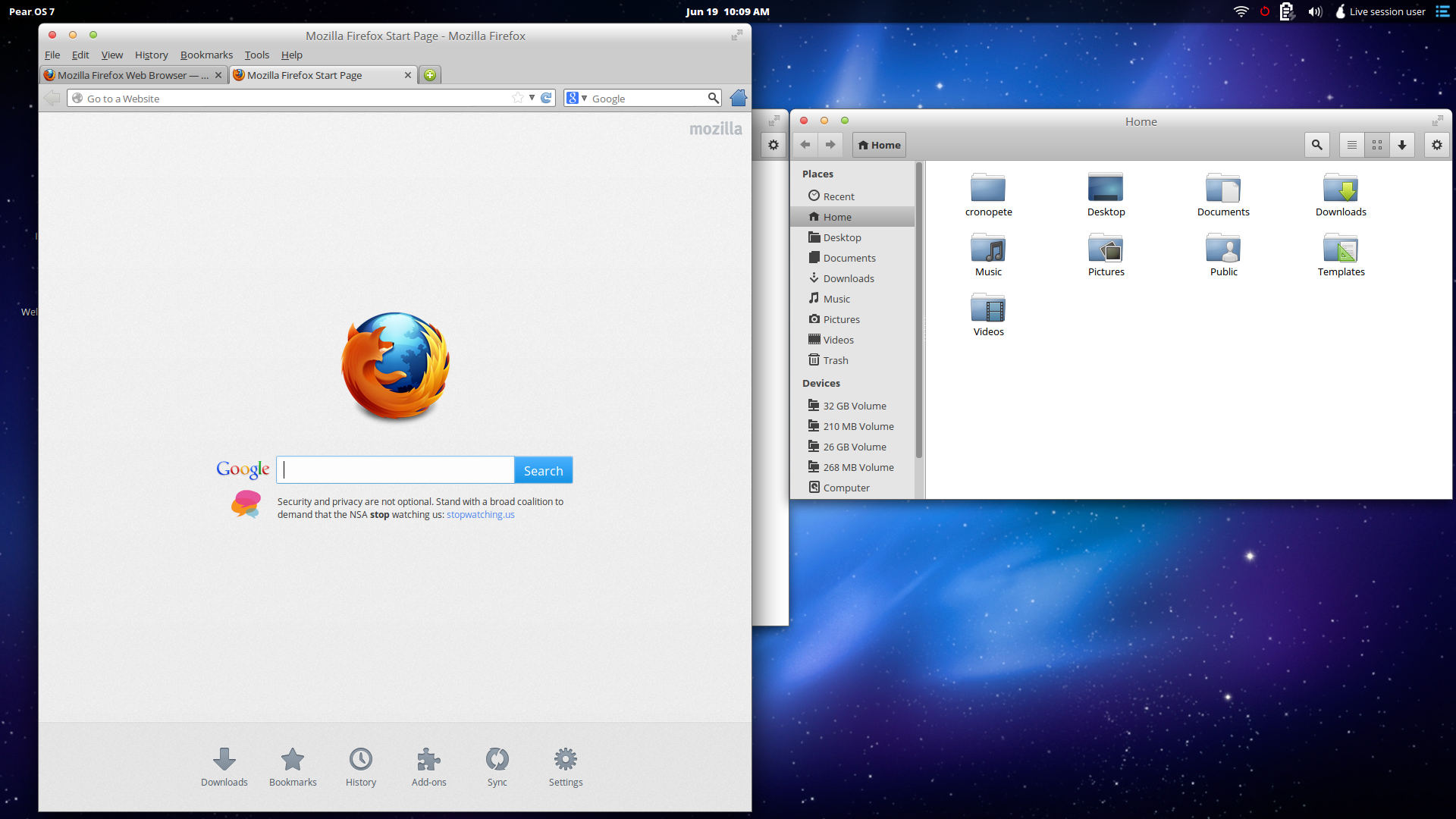Click the file manager sidebar scrollbar
The width and height of the screenshot is (1456, 819).
(x=919, y=311)
